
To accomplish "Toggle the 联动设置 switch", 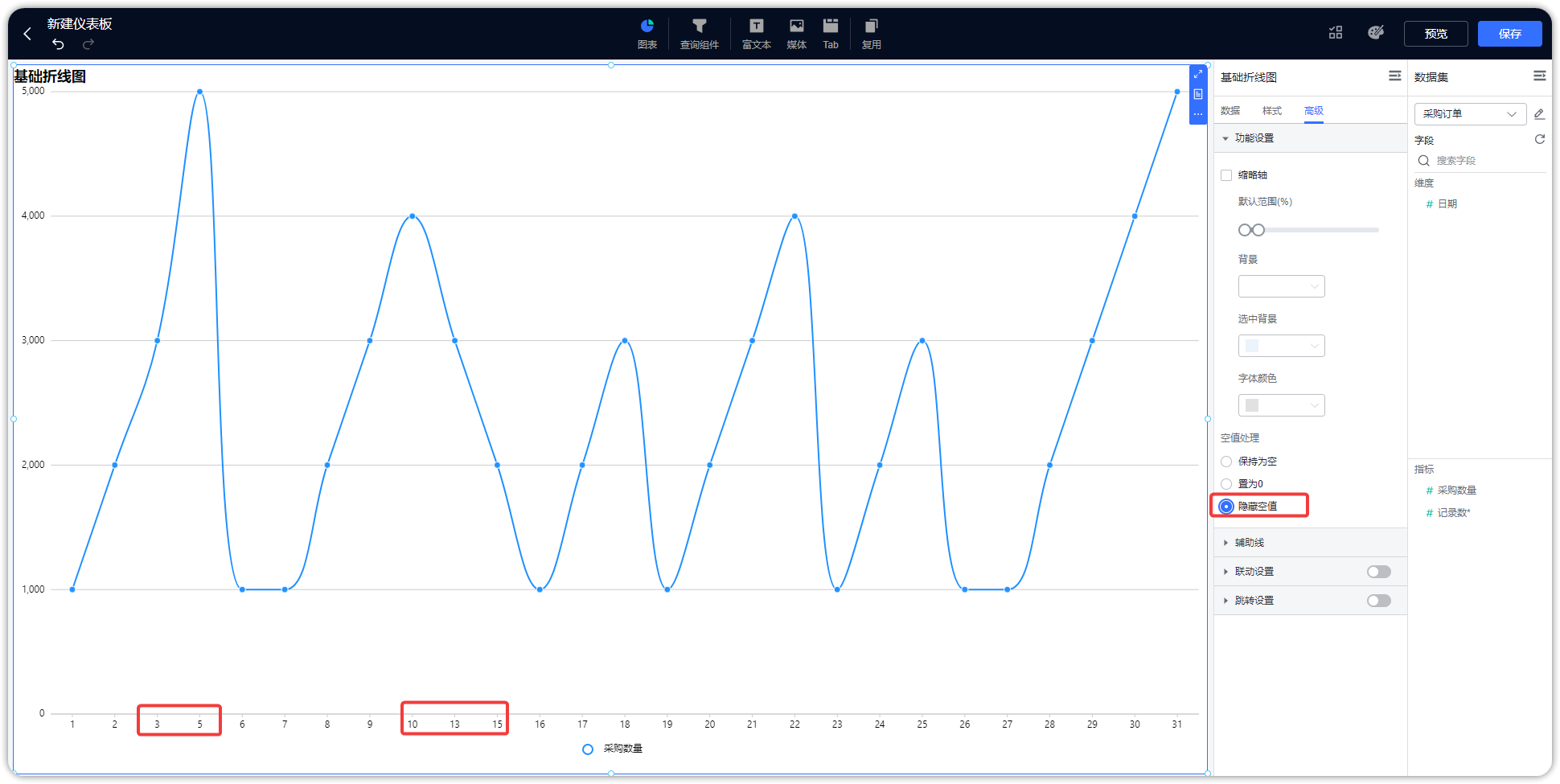I will click(x=1378, y=572).
